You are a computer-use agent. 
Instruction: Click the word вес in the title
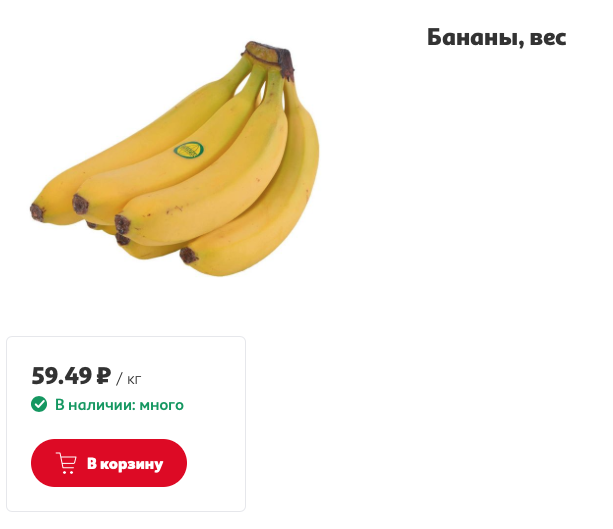point(548,38)
